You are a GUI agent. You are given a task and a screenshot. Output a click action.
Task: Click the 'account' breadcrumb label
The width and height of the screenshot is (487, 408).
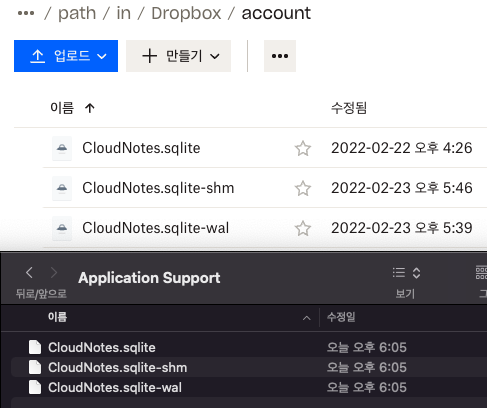pyautogui.click(x=276, y=13)
